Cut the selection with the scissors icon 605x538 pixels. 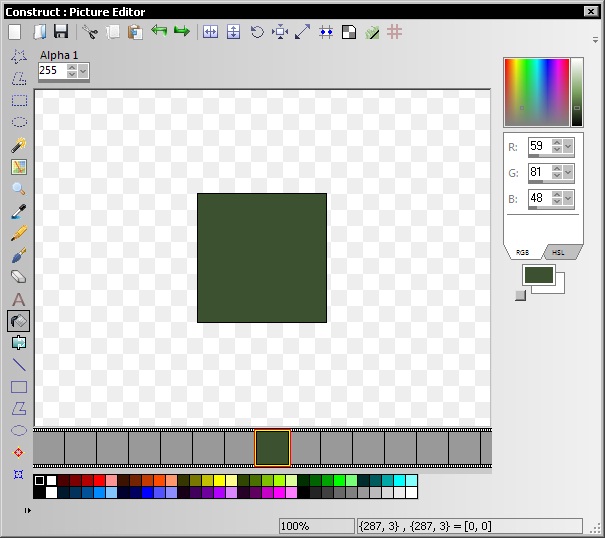[x=90, y=32]
